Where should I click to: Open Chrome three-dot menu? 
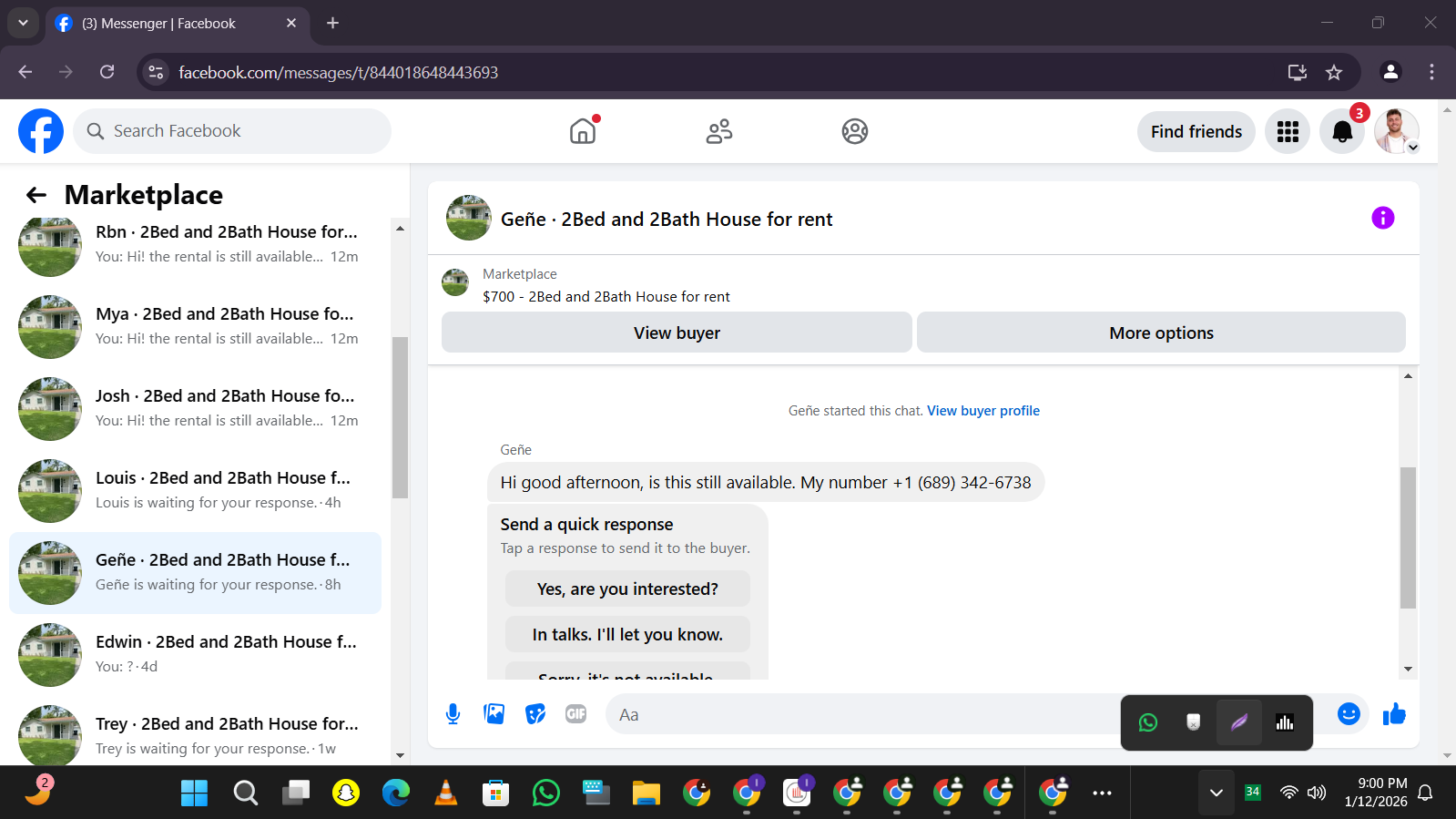[1431, 72]
